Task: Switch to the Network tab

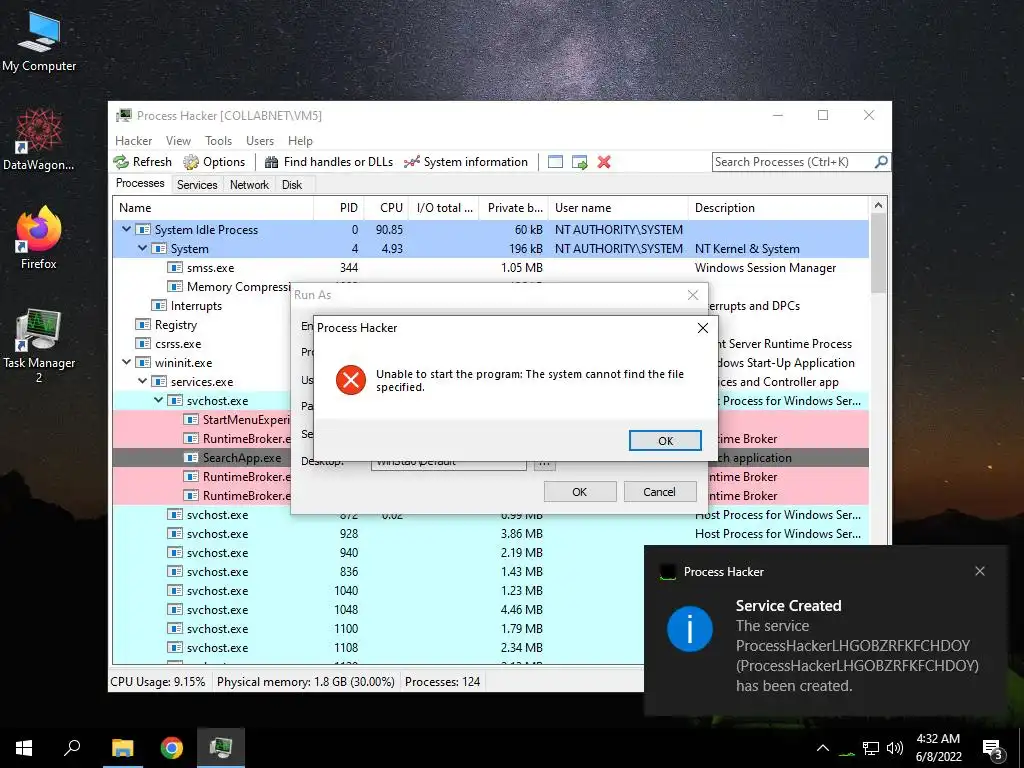Action: click(249, 185)
